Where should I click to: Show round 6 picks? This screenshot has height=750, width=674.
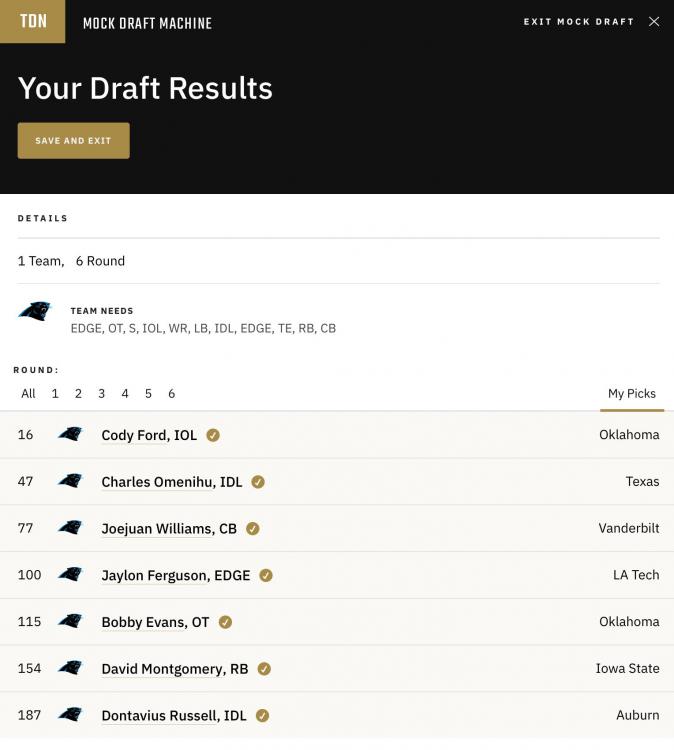[171, 394]
